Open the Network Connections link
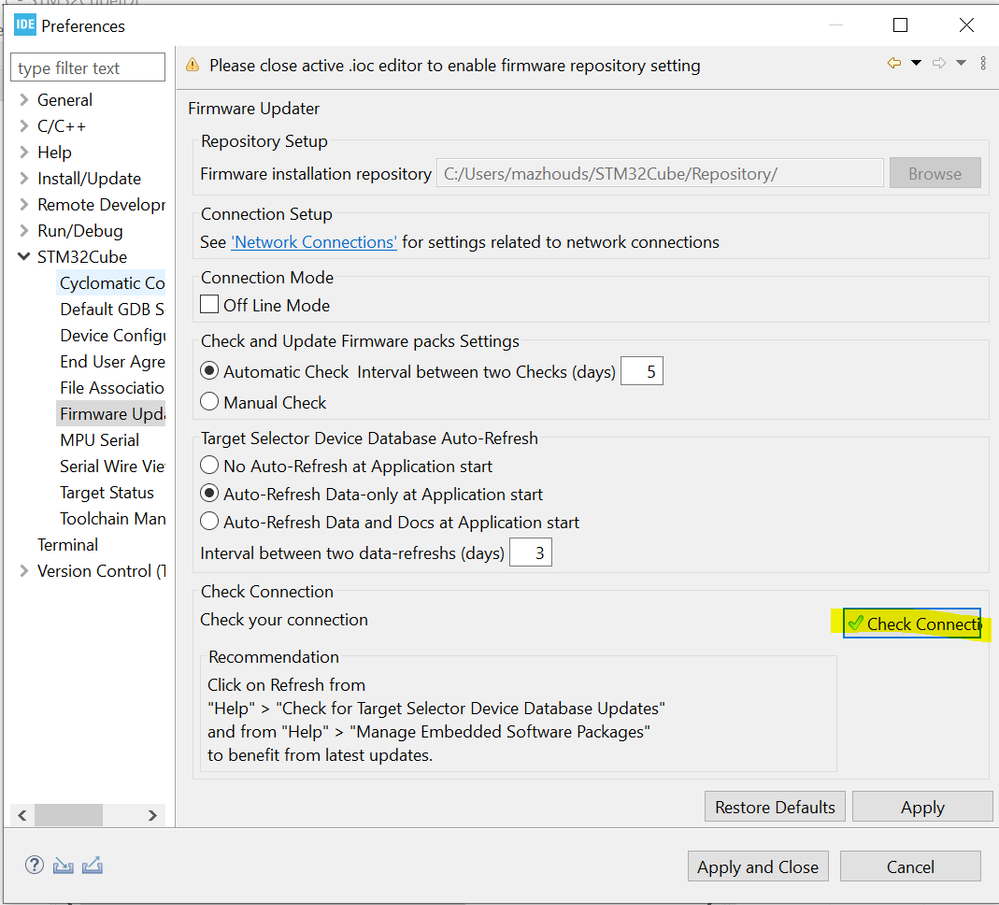The width and height of the screenshot is (999, 905). pyautogui.click(x=314, y=242)
